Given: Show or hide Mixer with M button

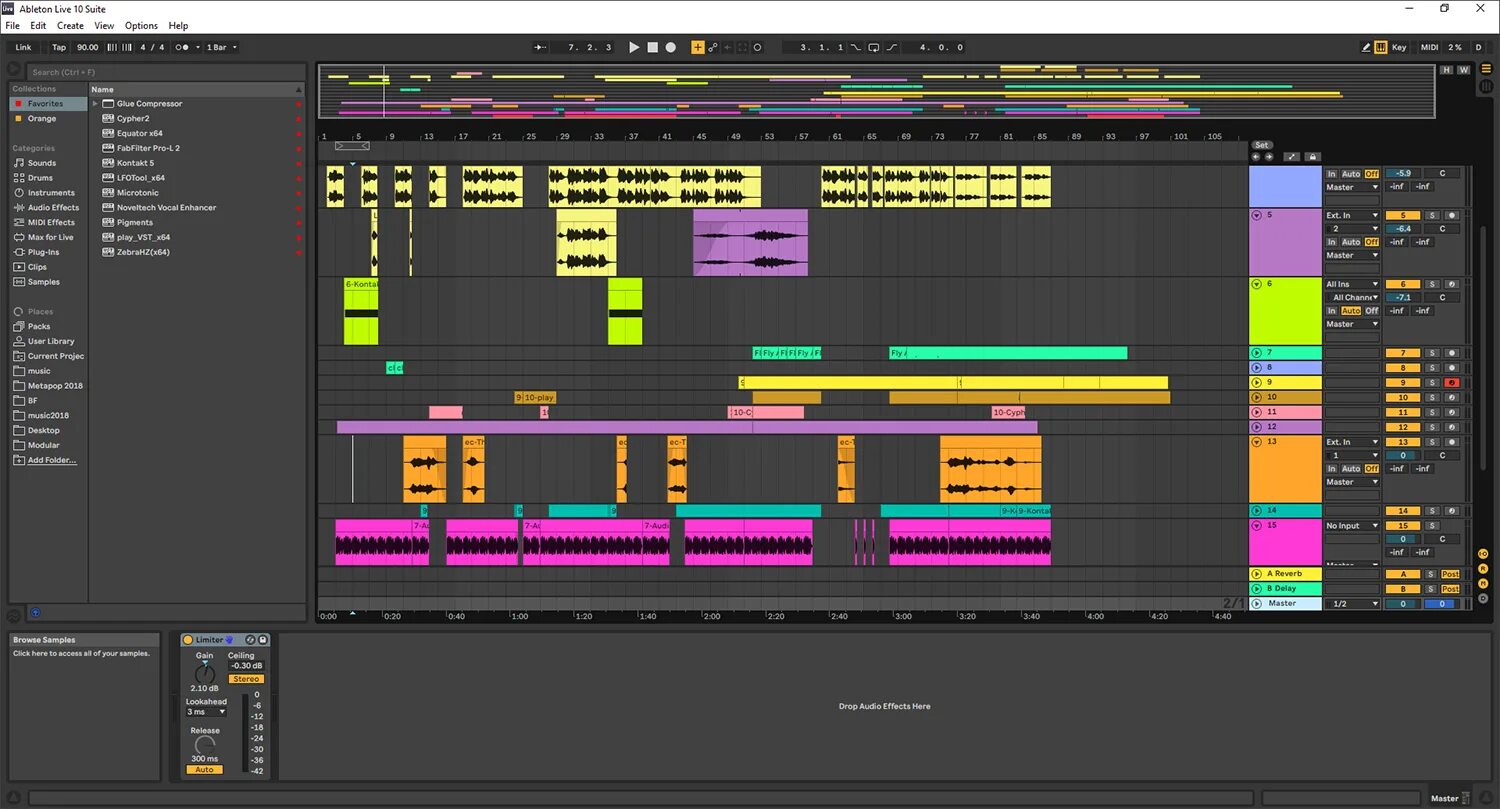Looking at the screenshot, I should pos(1483,583).
